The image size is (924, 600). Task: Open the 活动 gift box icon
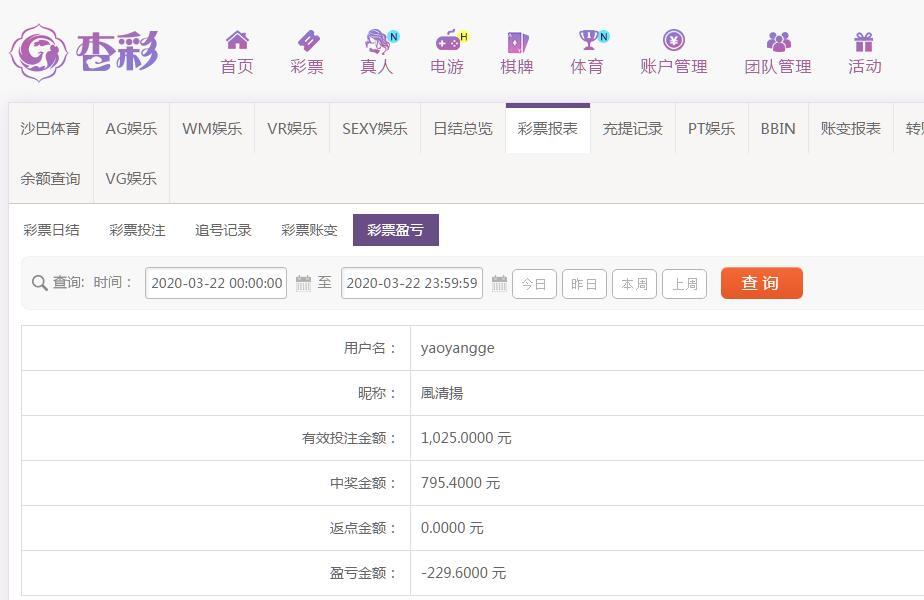tap(863, 42)
